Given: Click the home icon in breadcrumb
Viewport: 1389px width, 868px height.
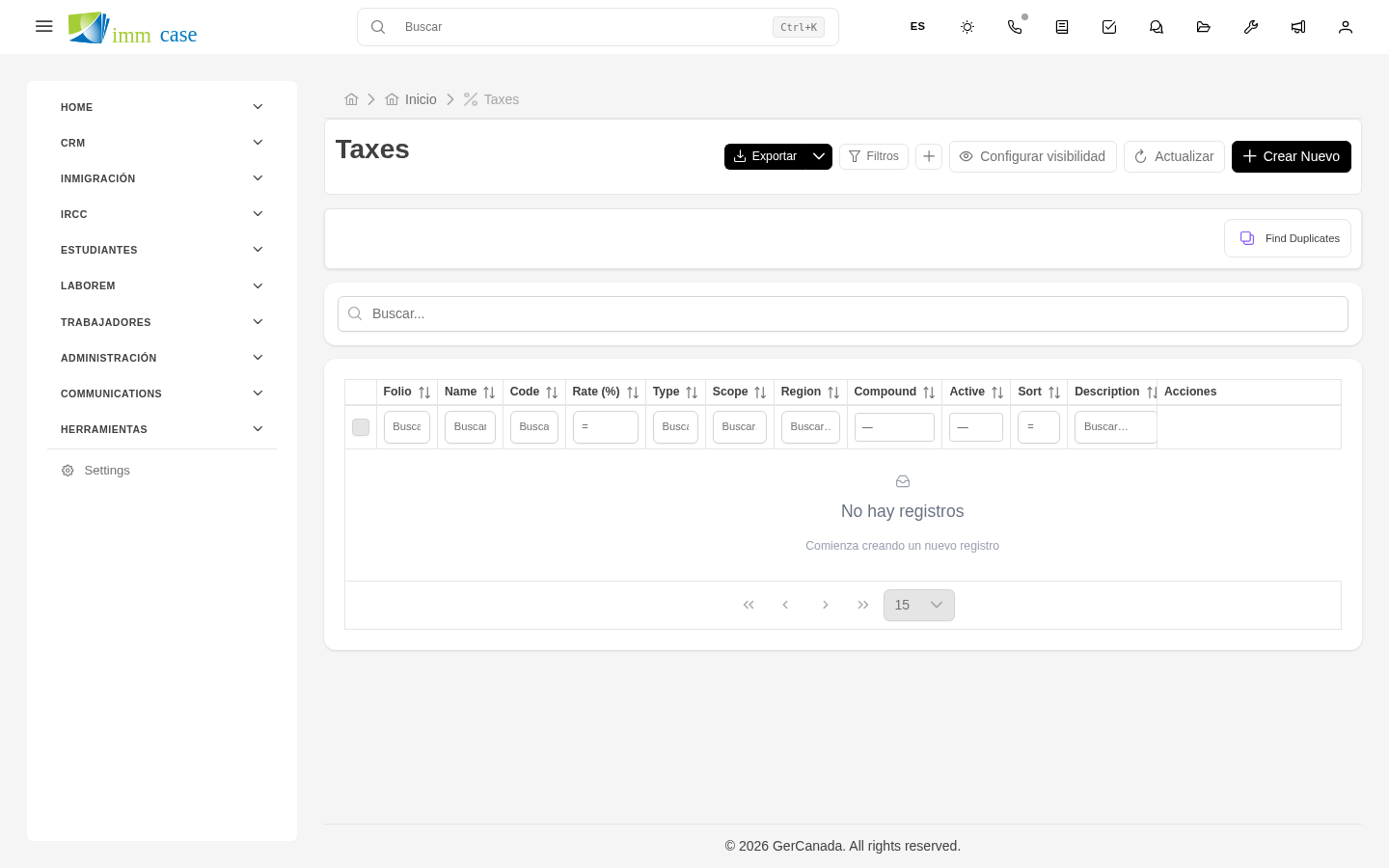Looking at the screenshot, I should 351,99.
